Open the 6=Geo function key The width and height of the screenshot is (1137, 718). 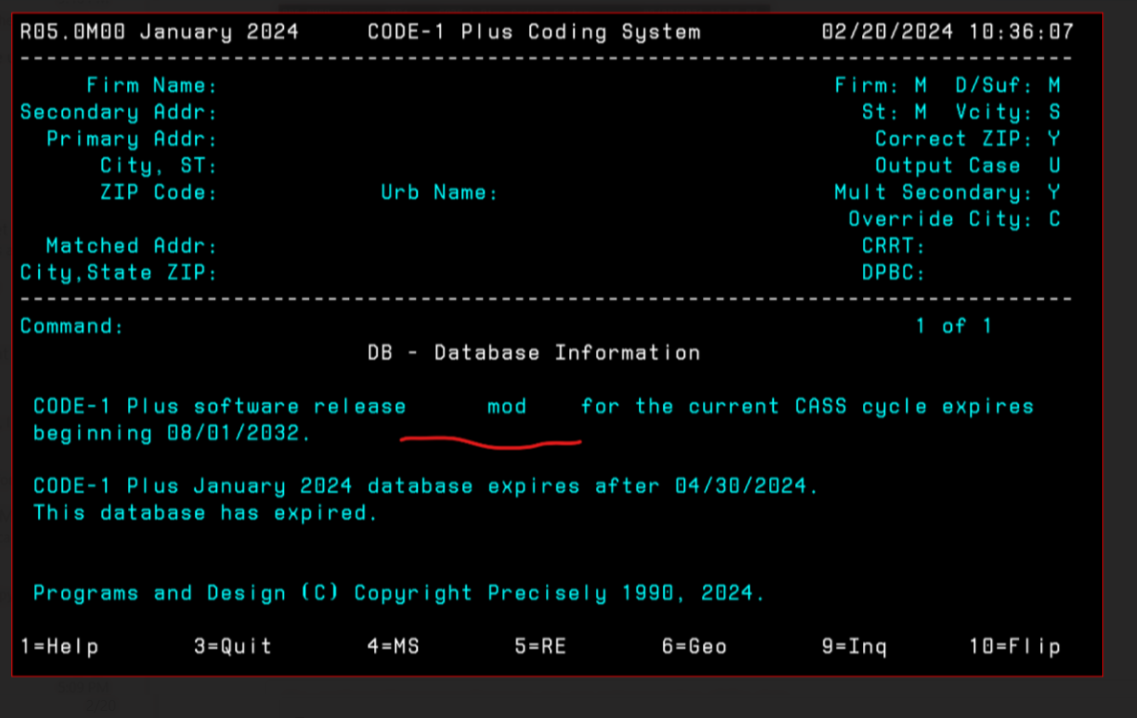tap(694, 646)
